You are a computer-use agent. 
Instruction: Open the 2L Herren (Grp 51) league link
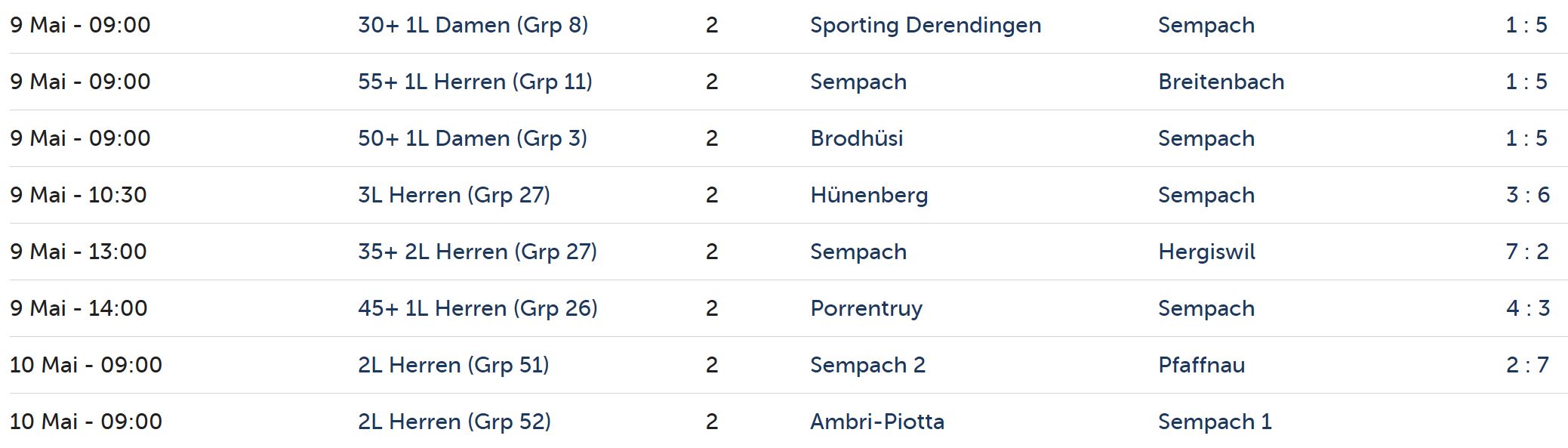click(x=453, y=365)
